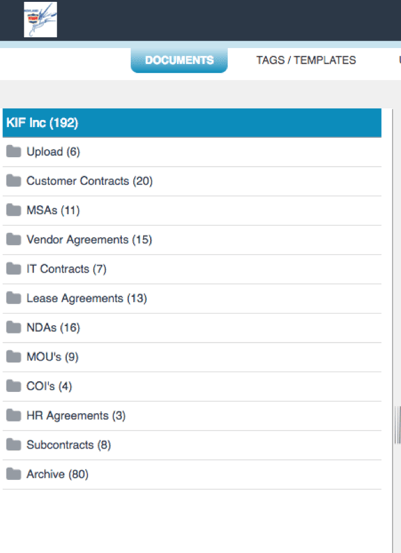Select Vendor Agreements (15) label

[x=89, y=239]
